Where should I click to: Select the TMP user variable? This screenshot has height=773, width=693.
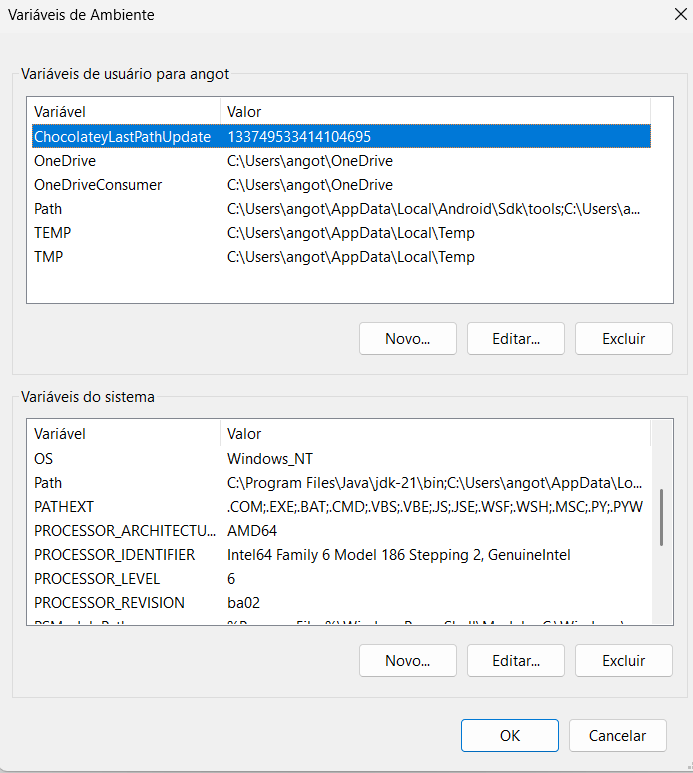(50, 257)
